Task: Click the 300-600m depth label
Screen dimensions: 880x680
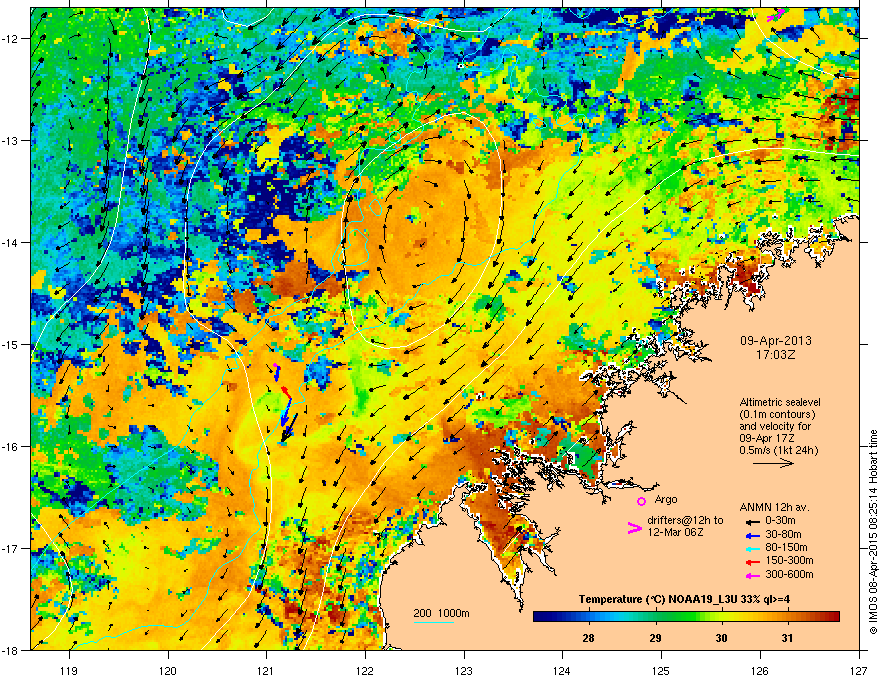Action: (789, 574)
